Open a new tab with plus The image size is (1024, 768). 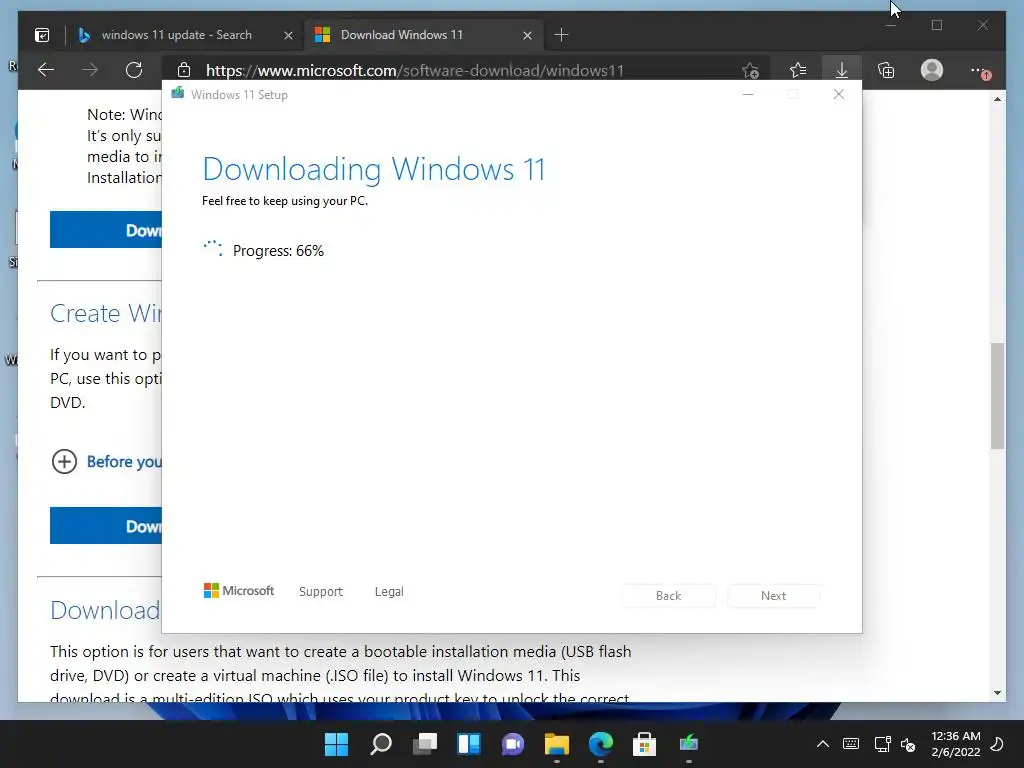(561, 35)
